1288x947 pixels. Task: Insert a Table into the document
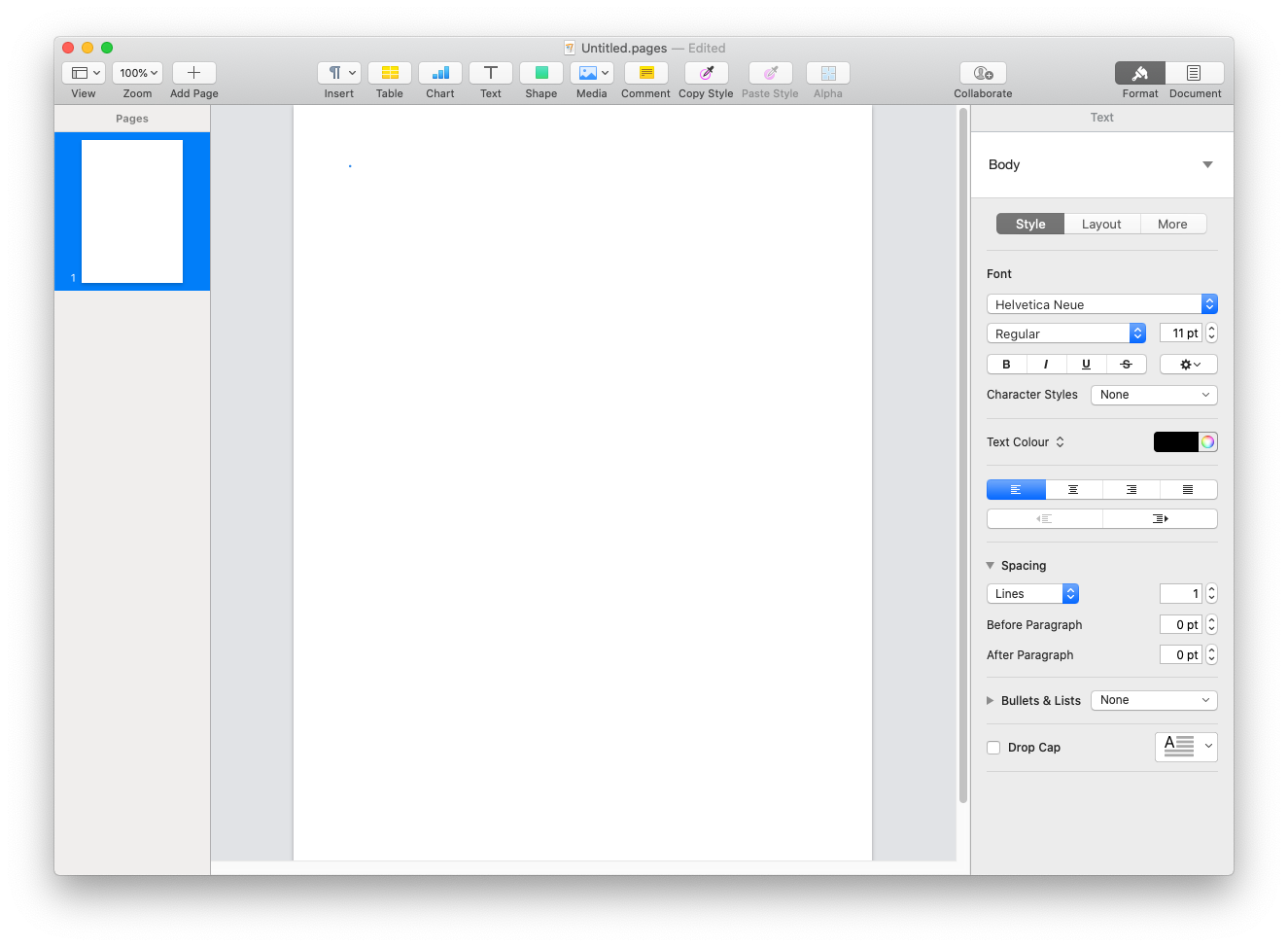[x=389, y=73]
